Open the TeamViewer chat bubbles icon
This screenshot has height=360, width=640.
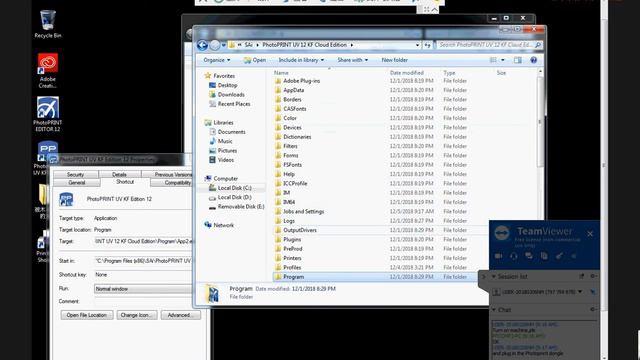[x=529, y=256]
